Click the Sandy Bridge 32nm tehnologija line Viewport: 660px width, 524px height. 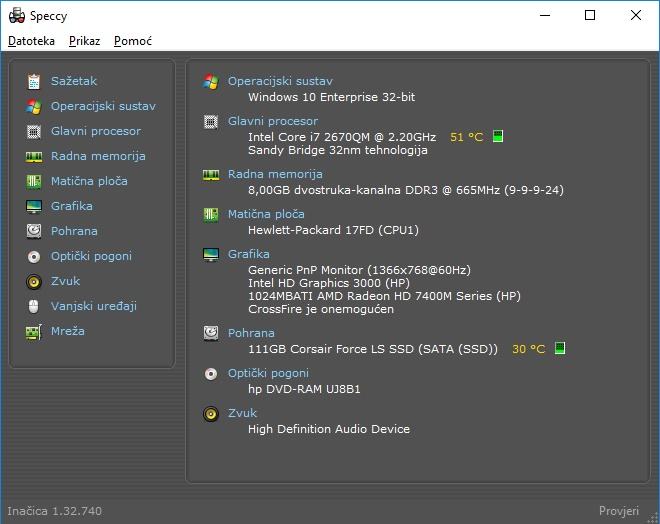338,150
